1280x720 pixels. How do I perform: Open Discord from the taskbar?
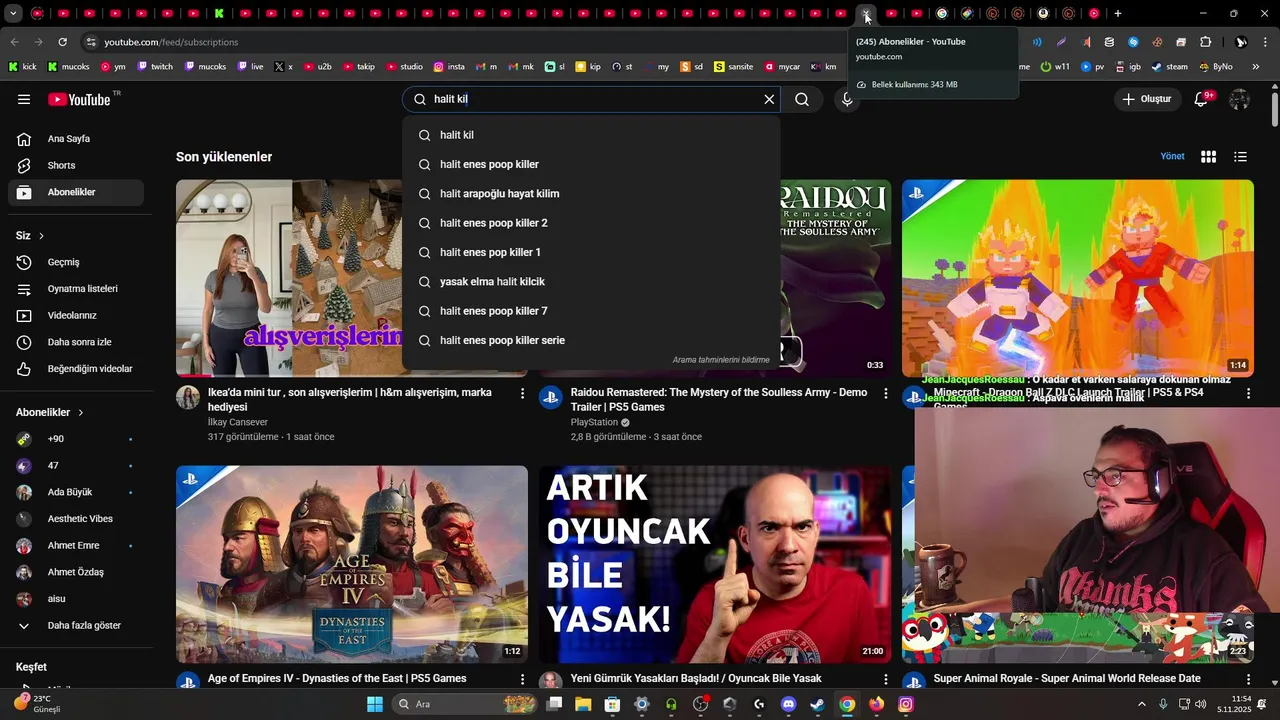click(788, 704)
